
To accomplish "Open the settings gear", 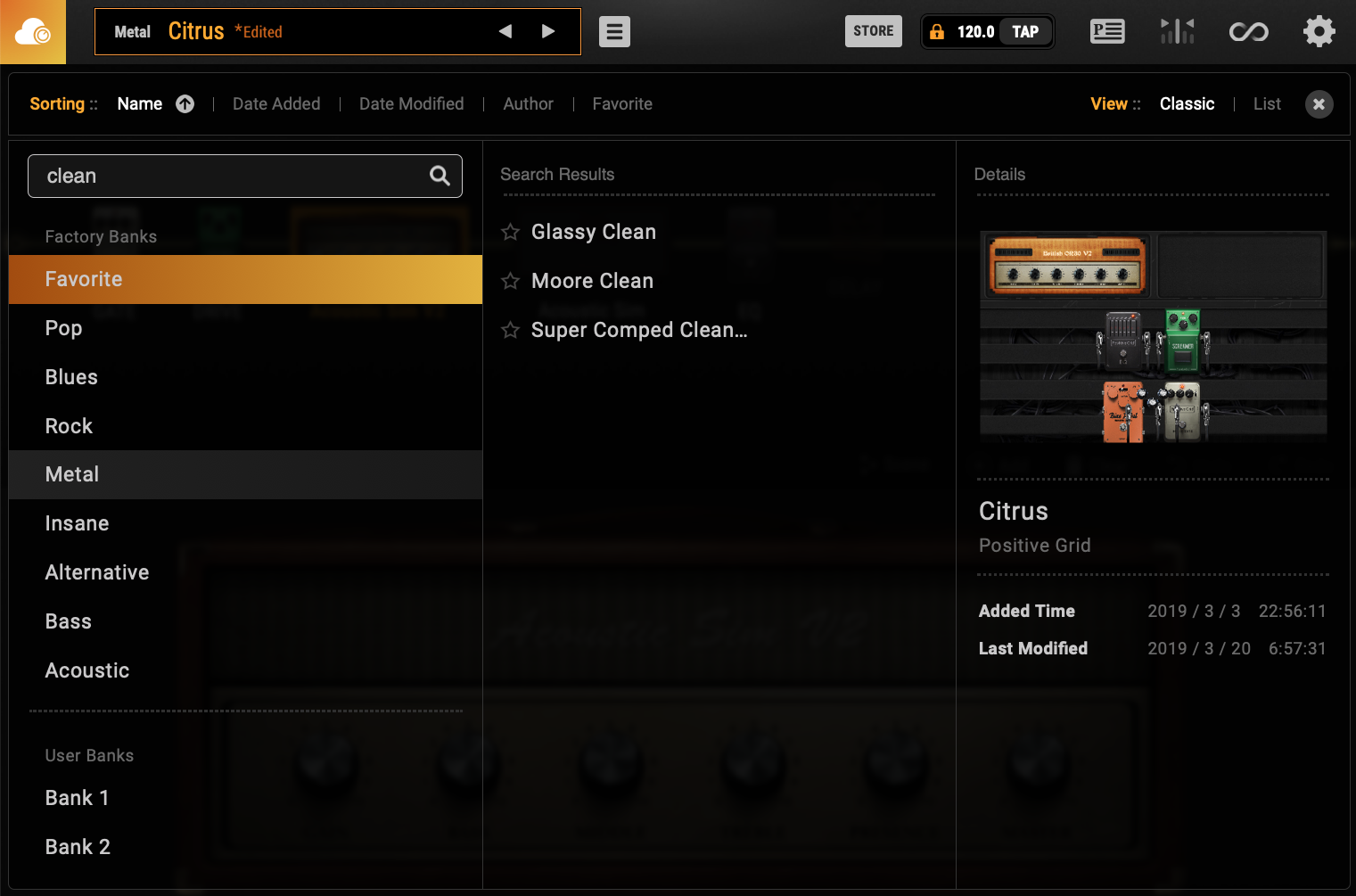I will 1319,32.
